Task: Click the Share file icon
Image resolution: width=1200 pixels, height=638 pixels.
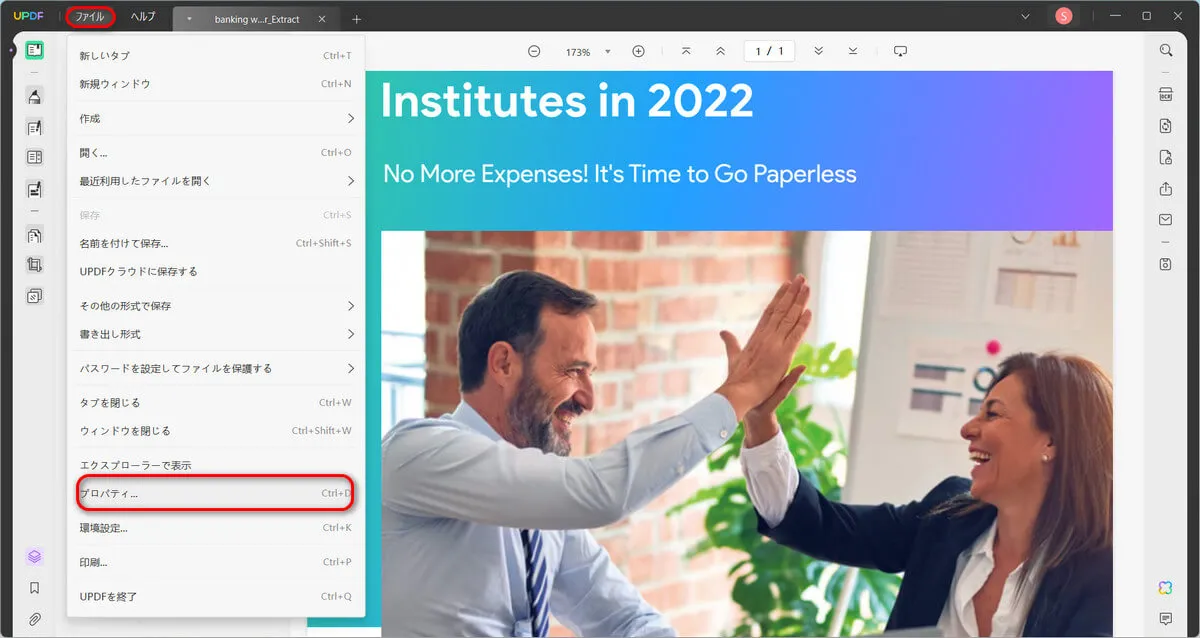Action: (1166, 188)
